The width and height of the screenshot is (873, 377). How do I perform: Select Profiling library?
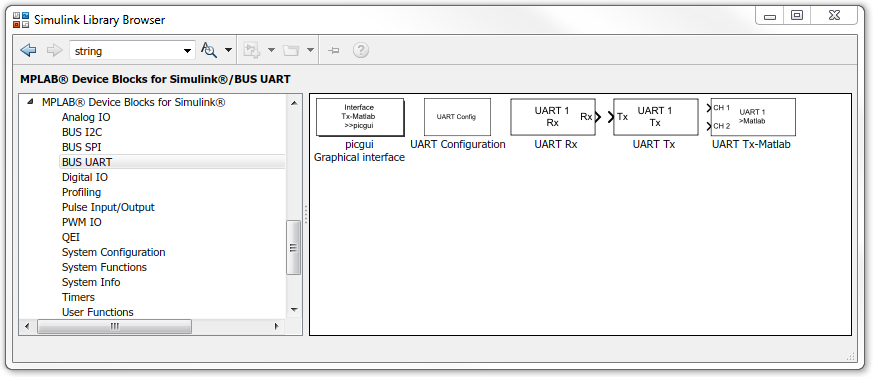81,192
